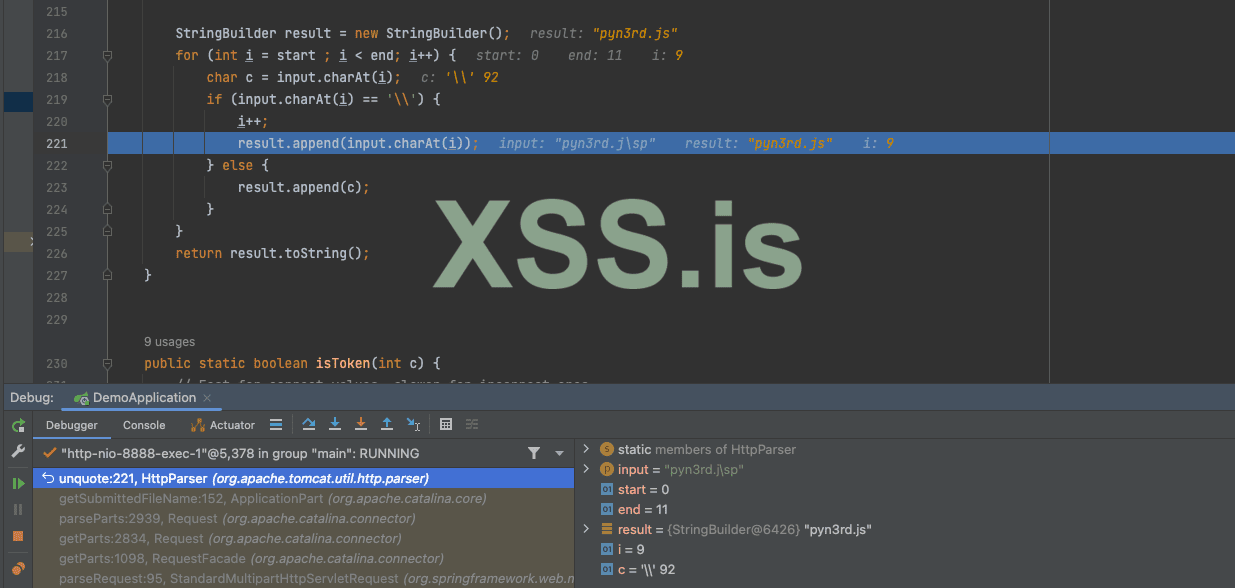Image resolution: width=1235 pixels, height=588 pixels.
Task: Click line number 221 in gutter
Action: [x=57, y=144]
